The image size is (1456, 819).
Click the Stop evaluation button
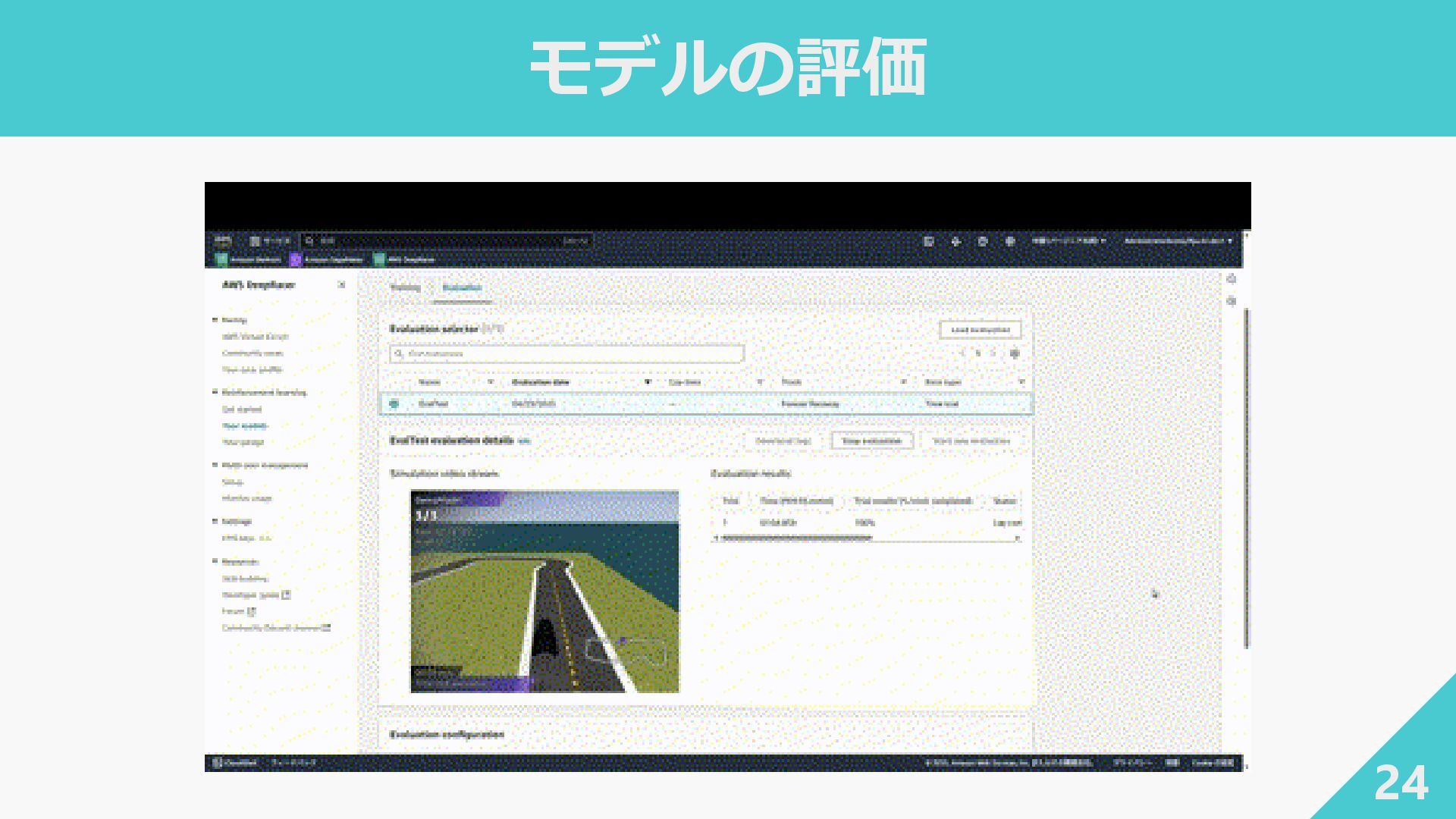click(x=872, y=441)
